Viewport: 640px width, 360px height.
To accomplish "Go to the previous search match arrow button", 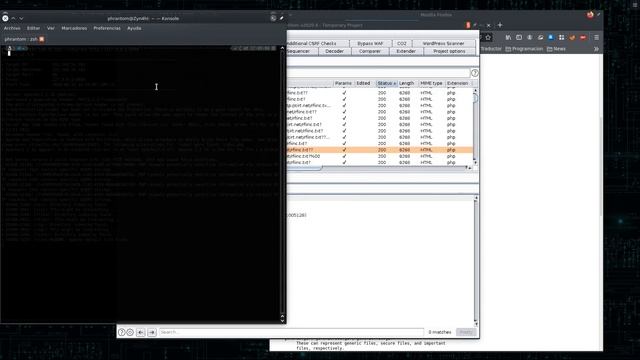I will pyautogui.click(x=141, y=332).
